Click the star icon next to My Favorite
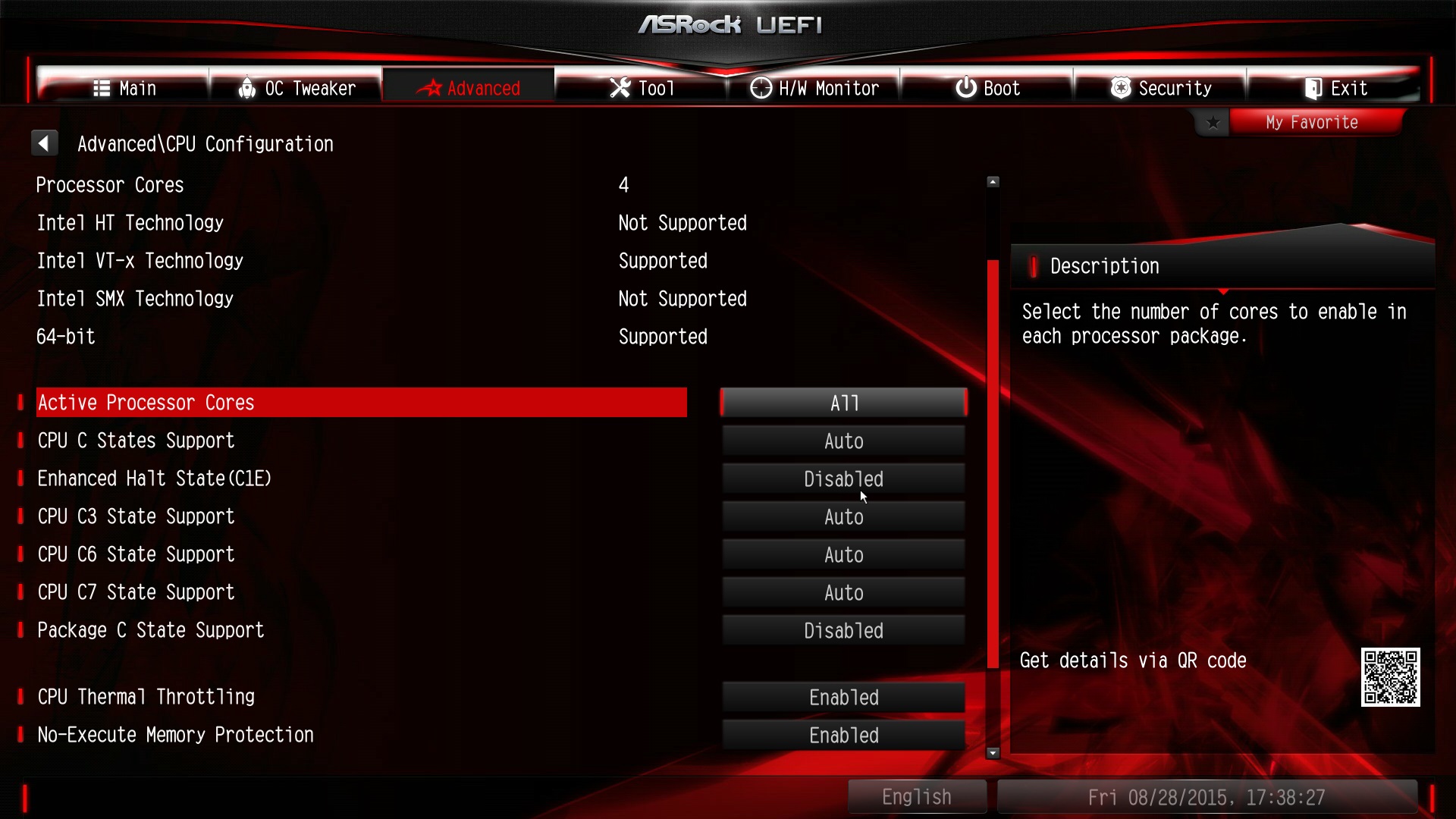Image resolution: width=1456 pixels, height=819 pixels. [1213, 123]
